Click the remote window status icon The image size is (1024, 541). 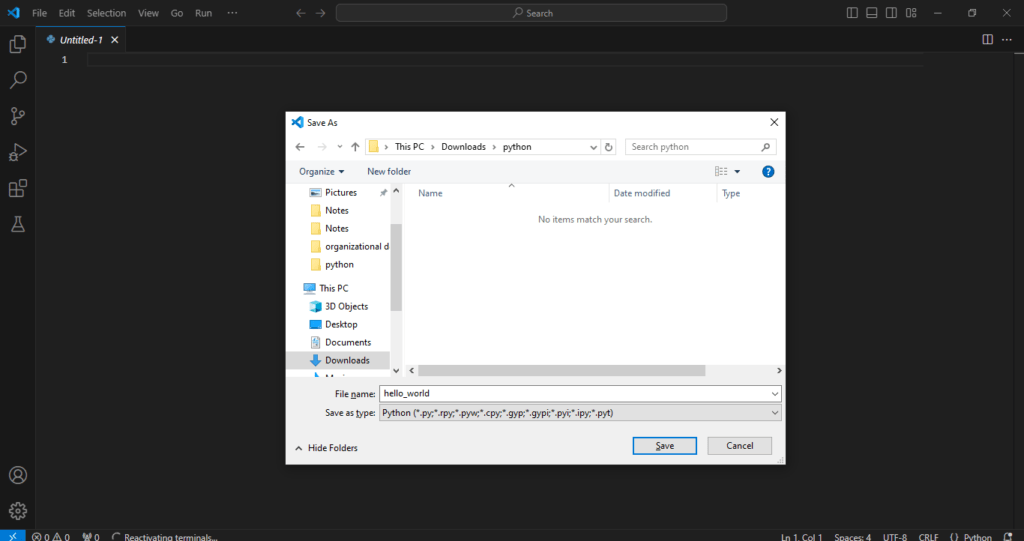[x=12, y=536]
